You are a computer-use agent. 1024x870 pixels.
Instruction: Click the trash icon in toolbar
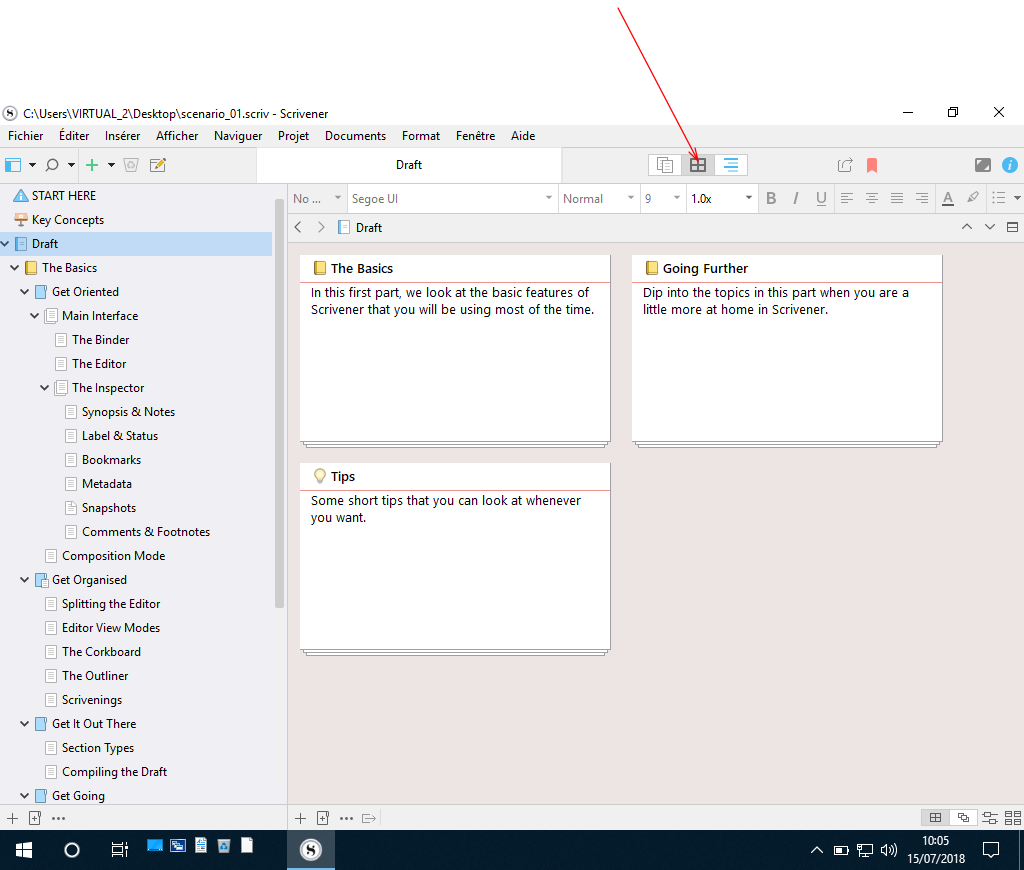pyautogui.click(x=131, y=165)
